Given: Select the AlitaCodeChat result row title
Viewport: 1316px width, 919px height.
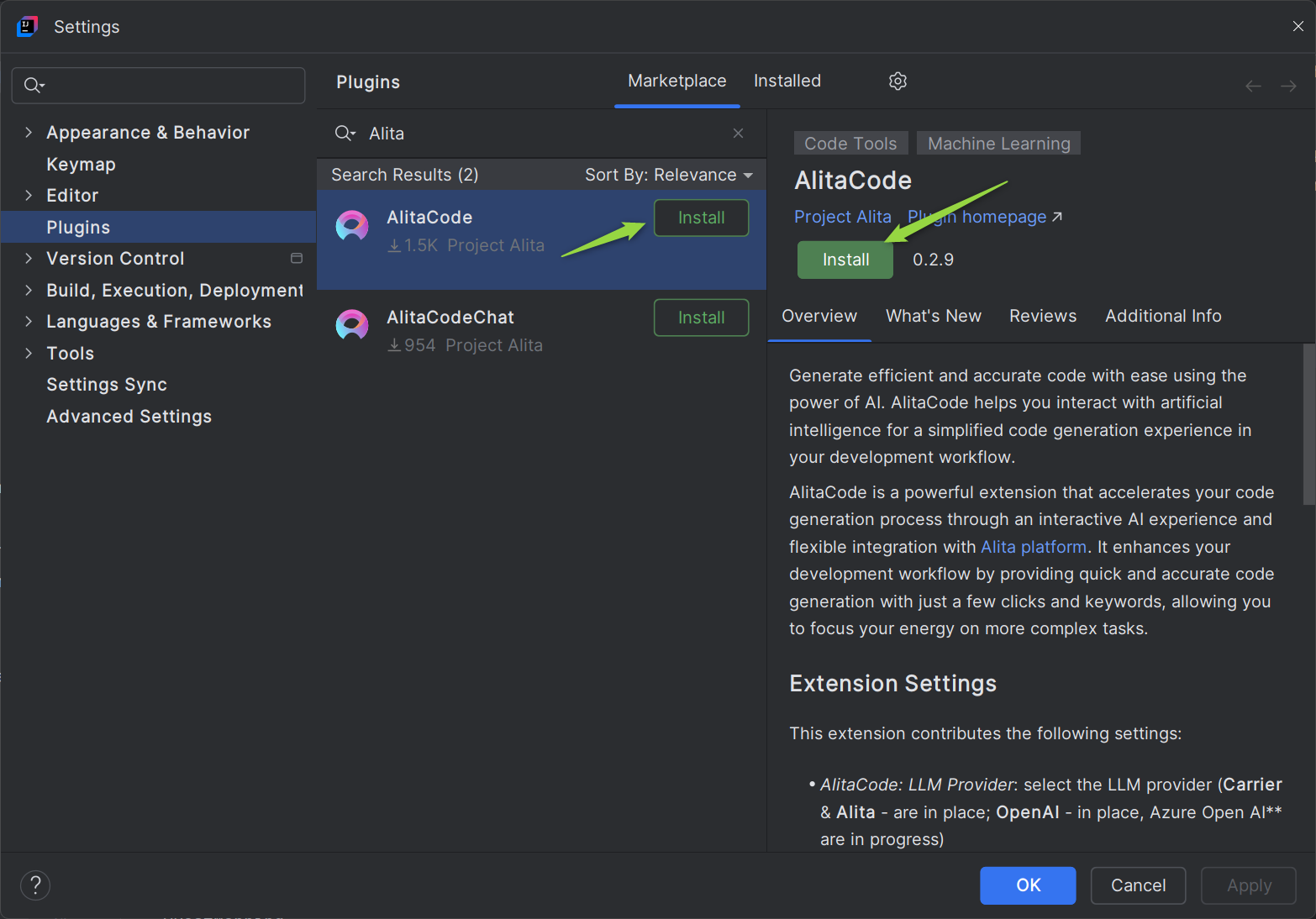Looking at the screenshot, I should pos(450,318).
